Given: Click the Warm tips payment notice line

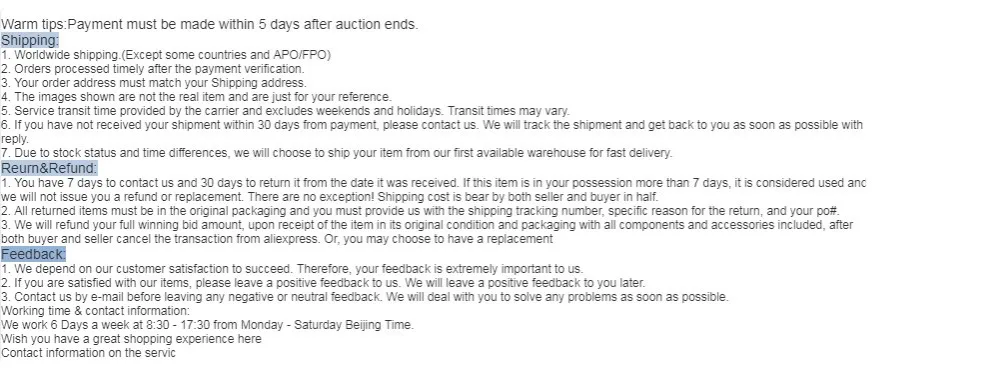Looking at the screenshot, I should click(x=210, y=24).
